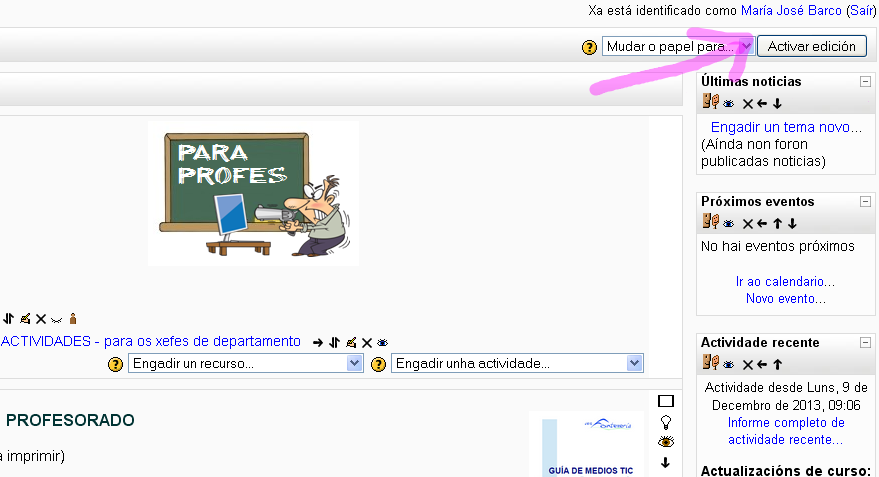The image size is (879, 477).
Task: Click help icon beside Engadir un recurso
Action: click(115, 364)
